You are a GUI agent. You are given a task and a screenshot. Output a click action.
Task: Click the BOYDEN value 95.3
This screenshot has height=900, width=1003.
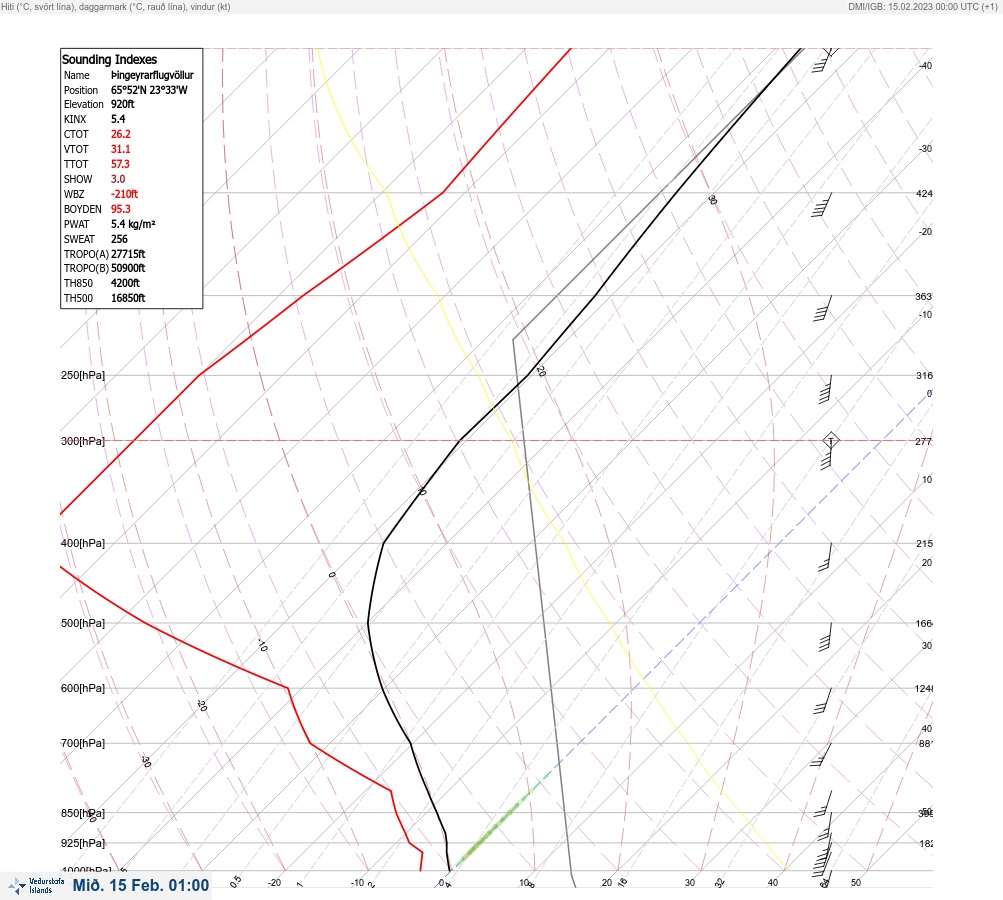(120, 209)
